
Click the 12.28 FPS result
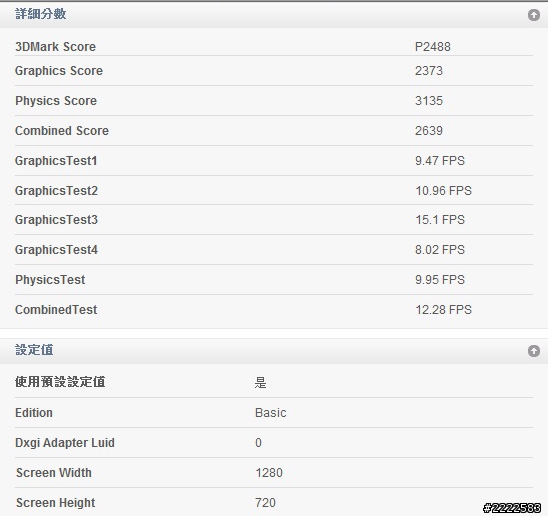click(x=444, y=310)
